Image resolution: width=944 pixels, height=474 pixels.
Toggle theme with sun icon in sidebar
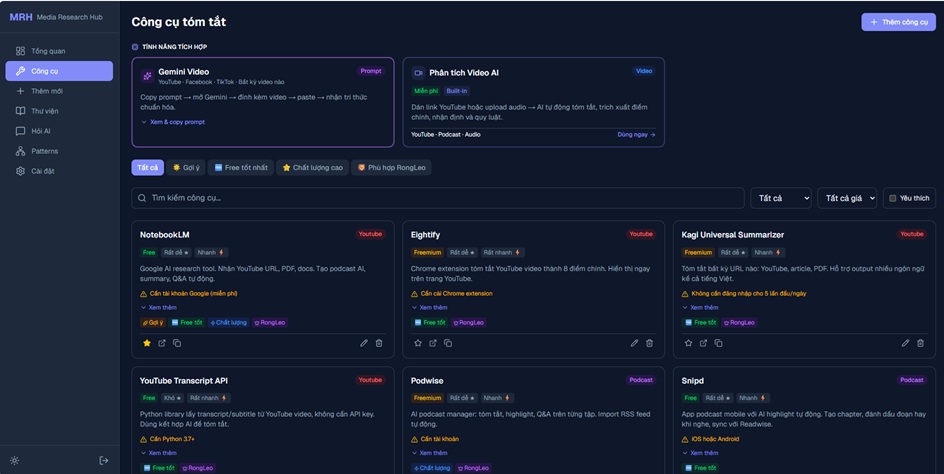[x=14, y=460]
